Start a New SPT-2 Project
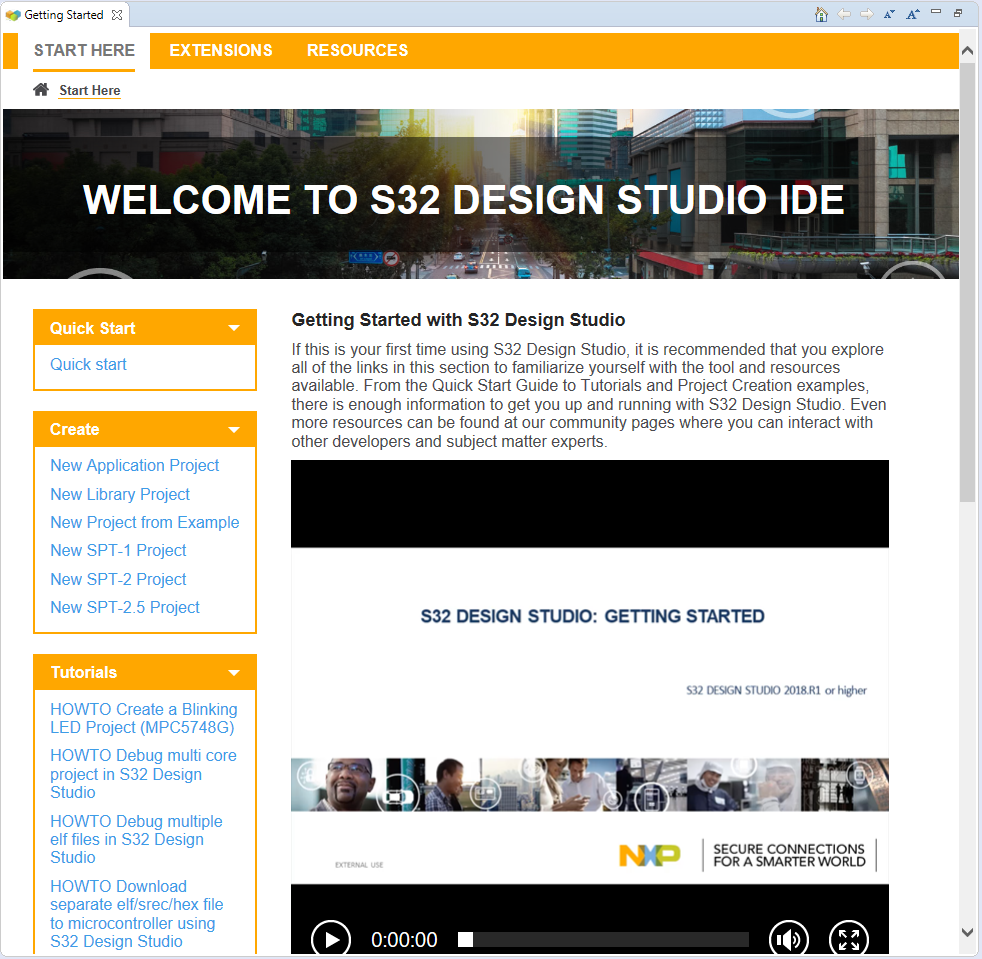The height and width of the screenshot is (959, 982). (118, 579)
